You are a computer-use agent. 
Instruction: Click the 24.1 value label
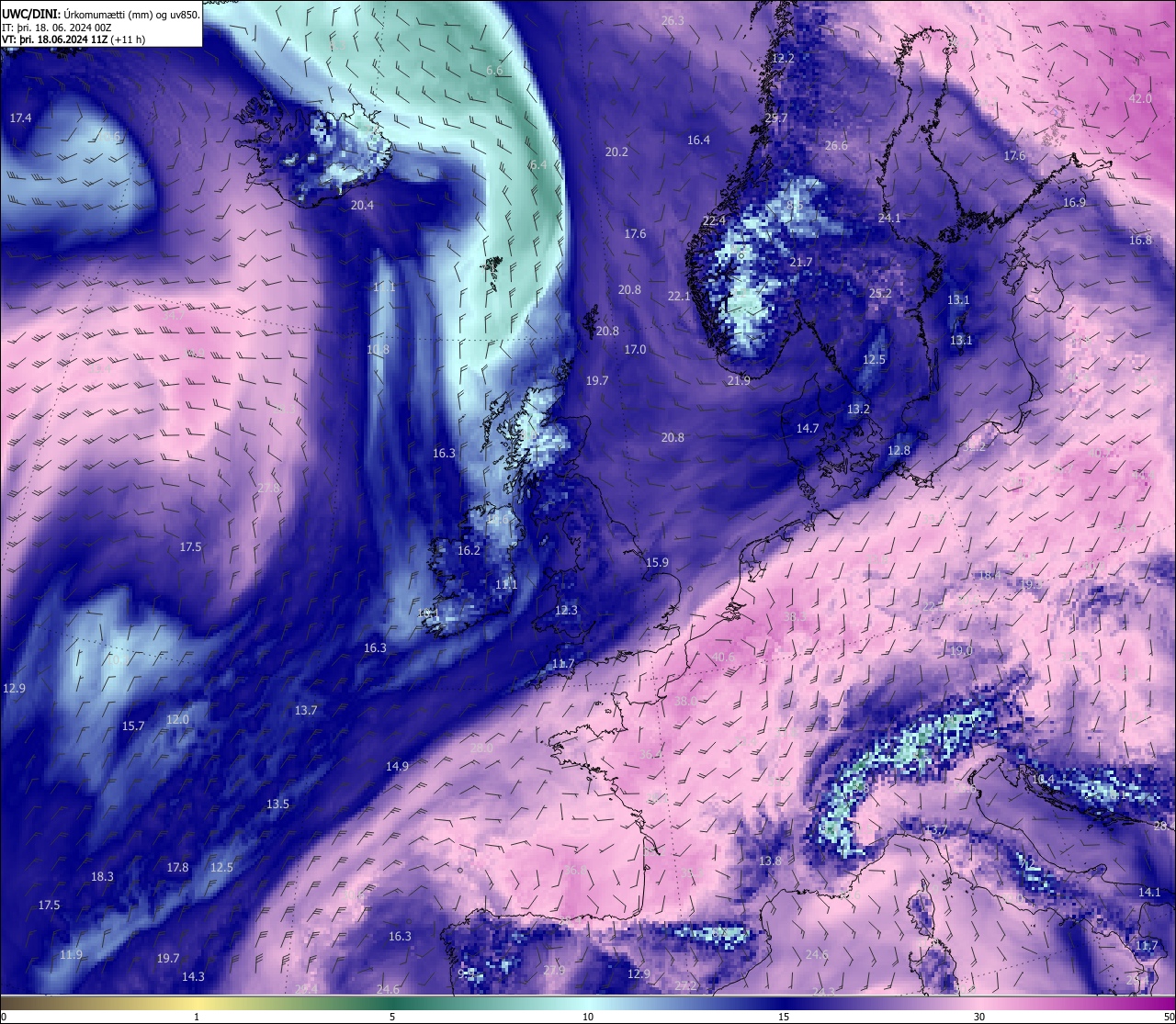[x=889, y=219]
